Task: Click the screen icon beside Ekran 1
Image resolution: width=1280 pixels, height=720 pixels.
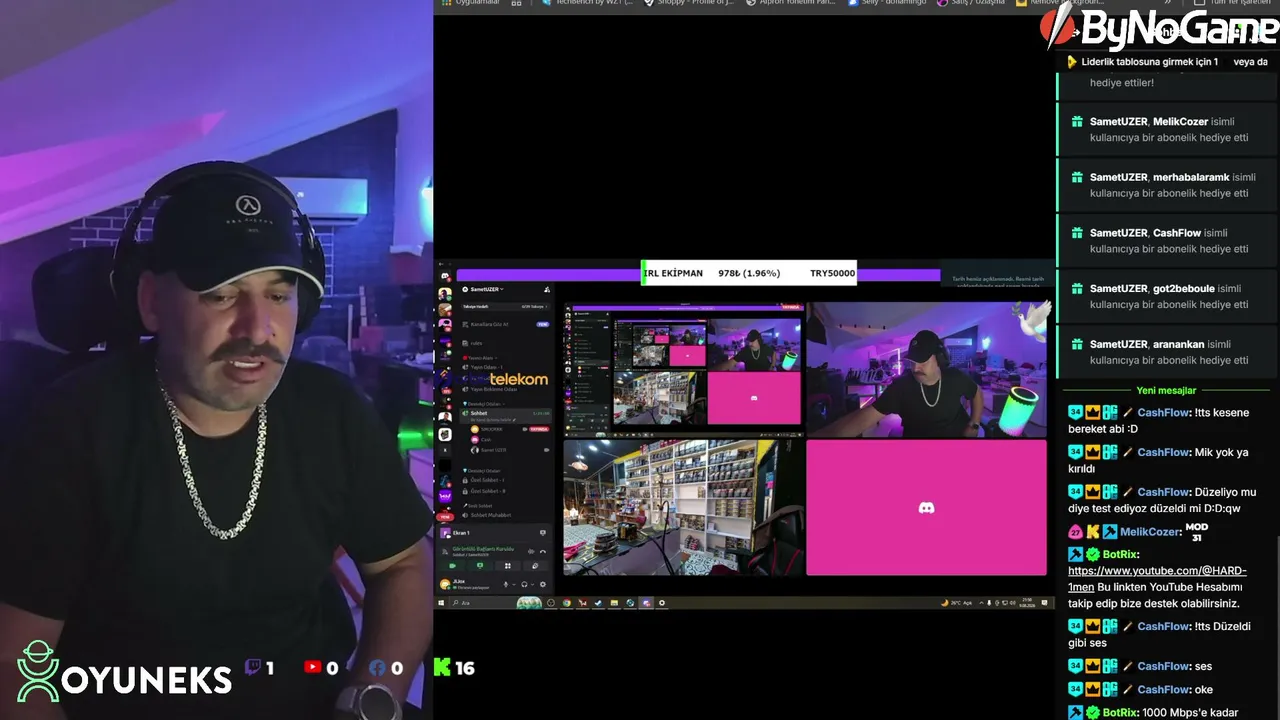Action: (543, 533)
